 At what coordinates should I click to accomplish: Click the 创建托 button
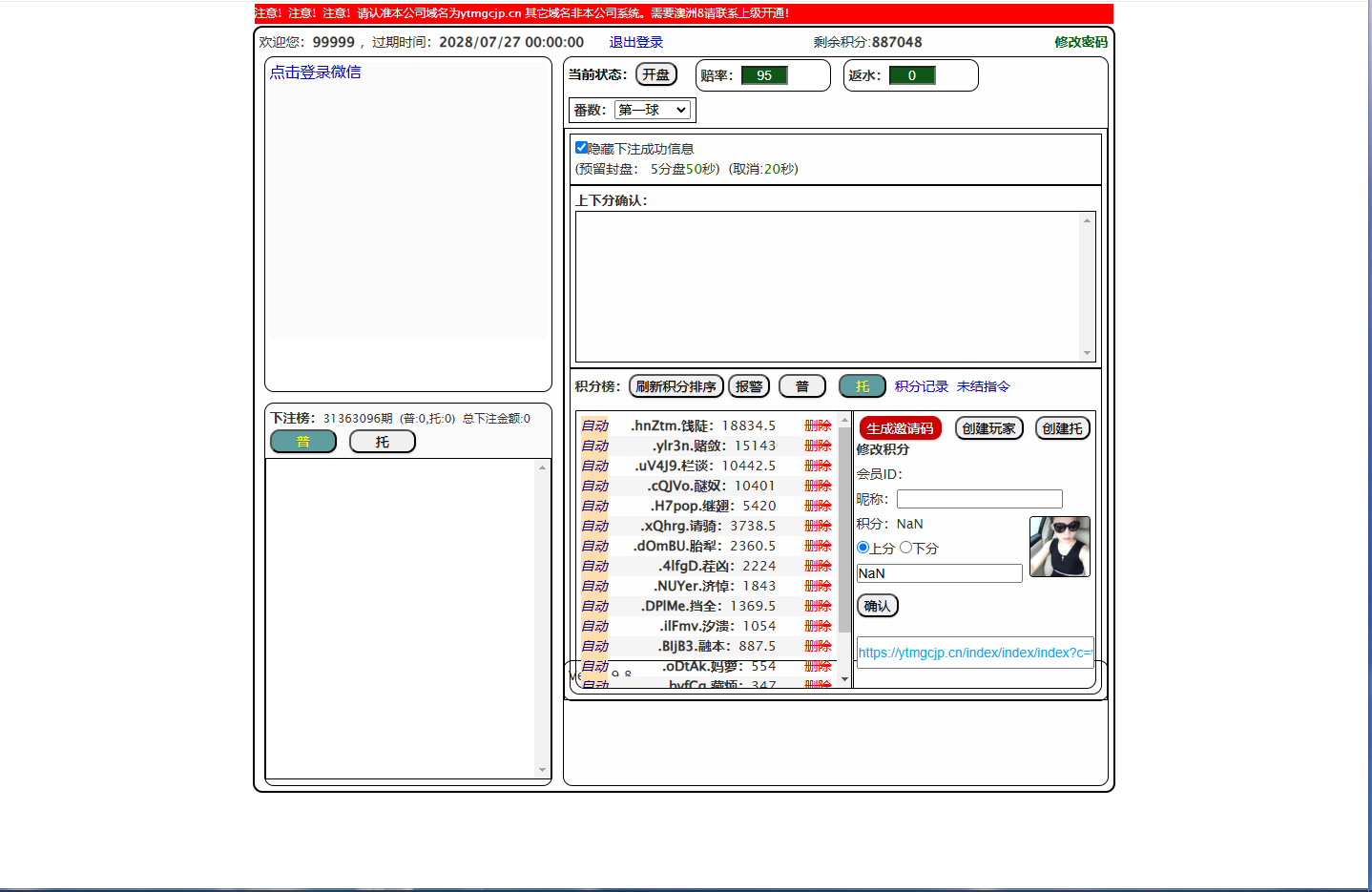click(x=1063, y=428)
